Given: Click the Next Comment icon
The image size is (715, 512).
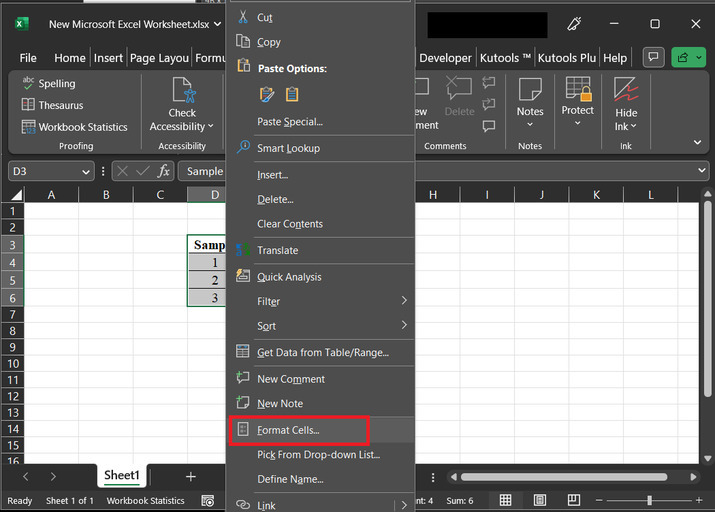Looking at the screenshot, I should 489,104.
